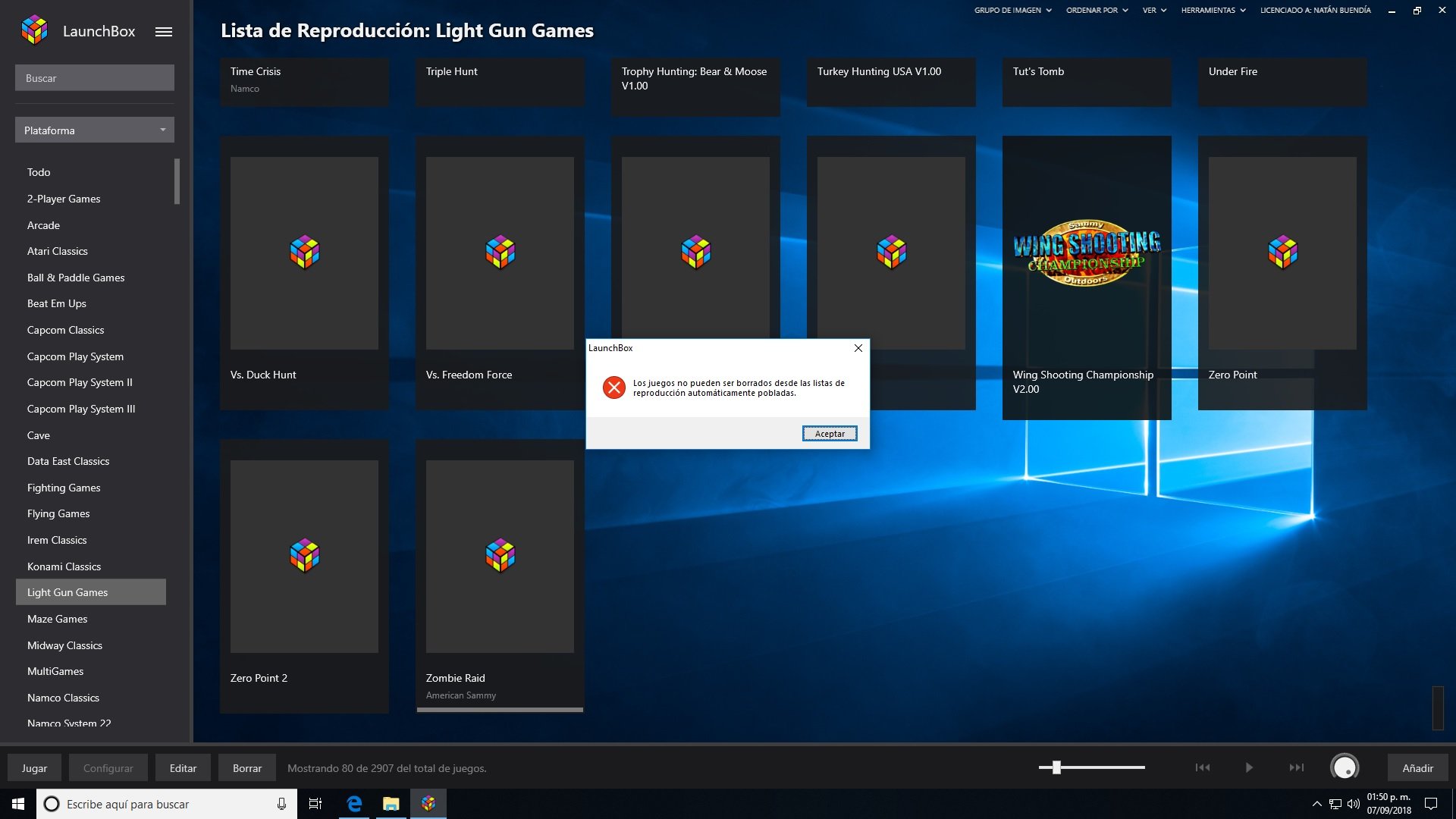Skip to next music track
Viewport: 1456px width, 819px height.
[1297, 767]
